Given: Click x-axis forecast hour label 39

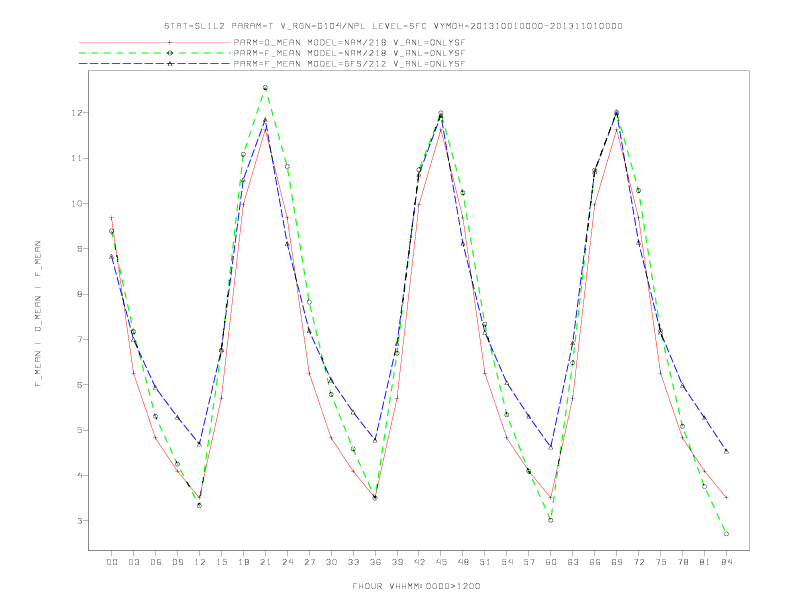Looking at the screenshot, I should click(x=397, y=562).
